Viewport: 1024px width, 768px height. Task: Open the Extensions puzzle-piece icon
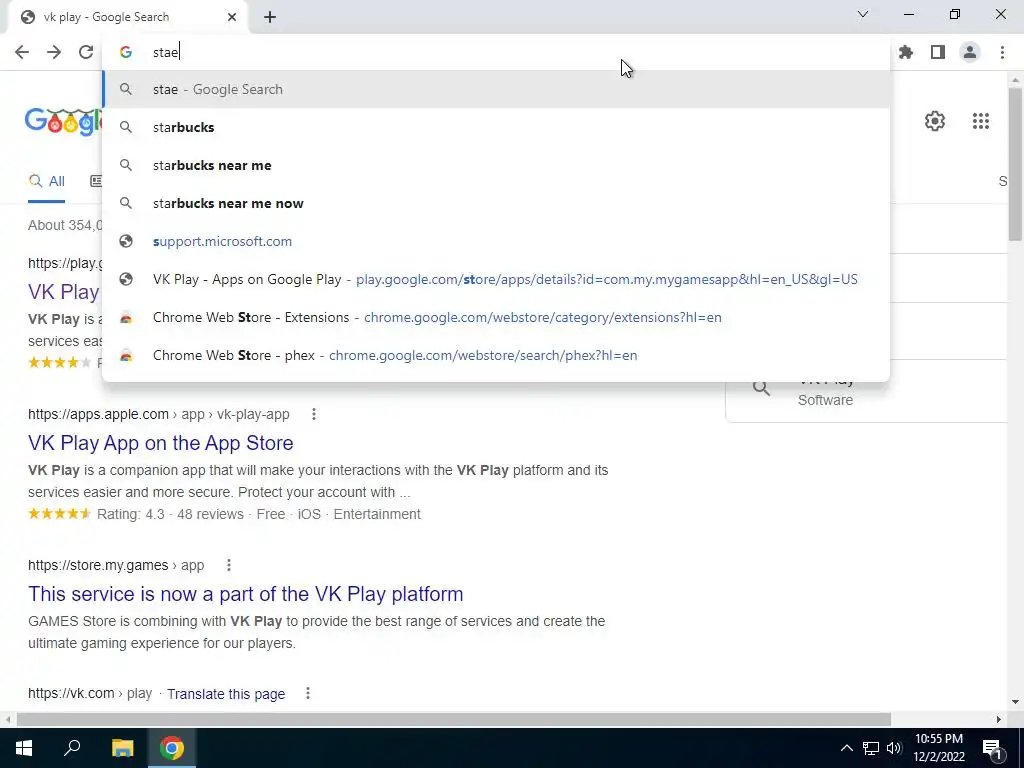906,52
